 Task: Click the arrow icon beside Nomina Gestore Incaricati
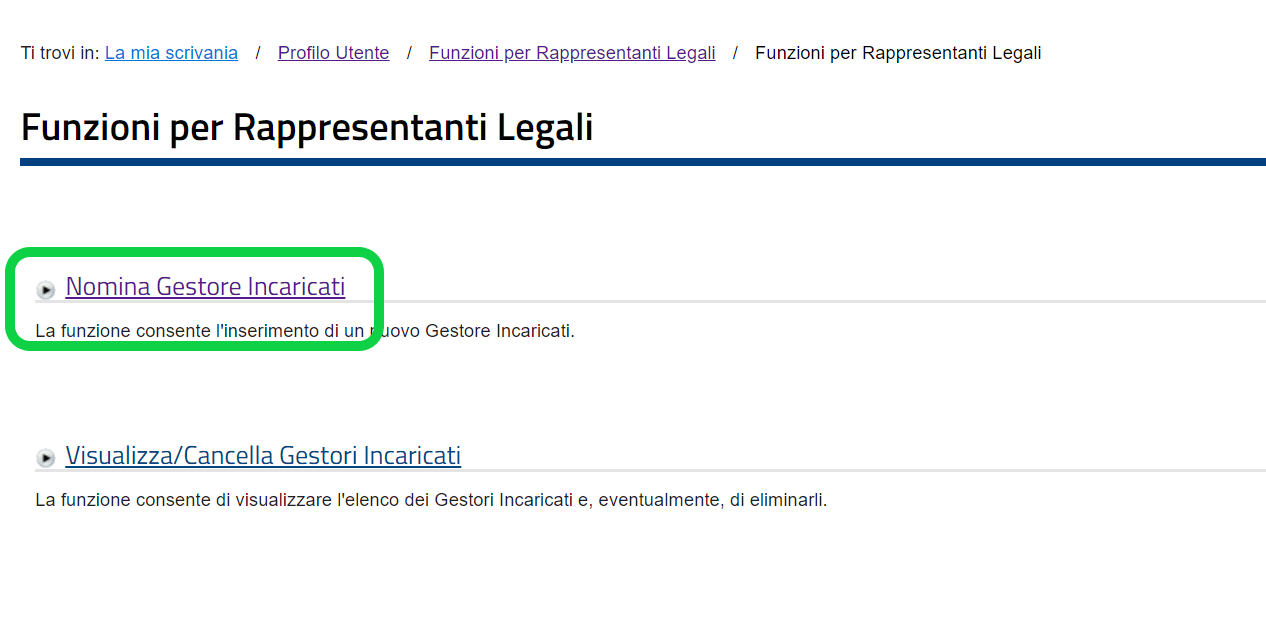tap(46, 290)
